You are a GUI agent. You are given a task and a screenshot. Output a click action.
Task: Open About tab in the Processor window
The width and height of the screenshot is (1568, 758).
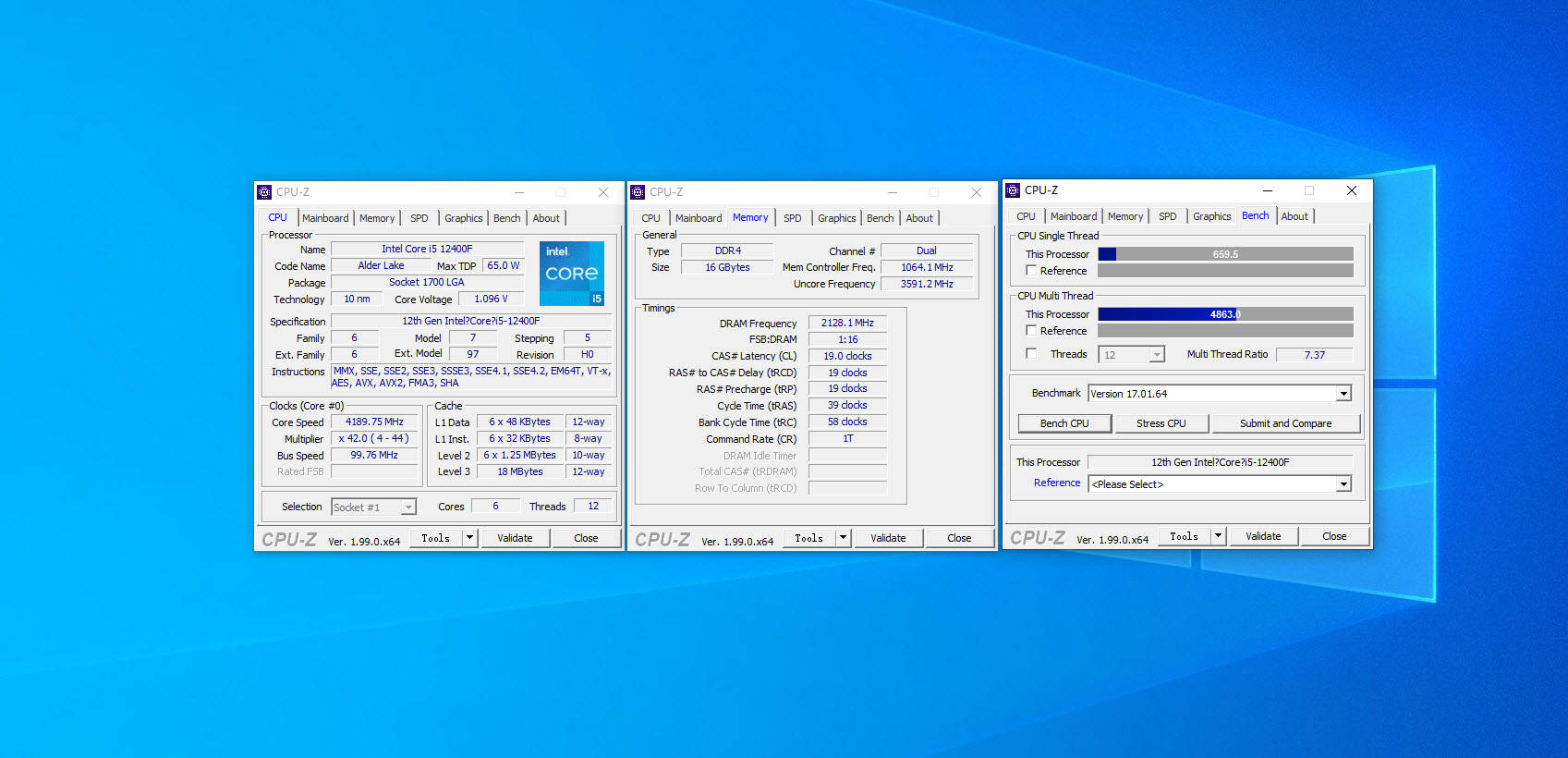click(x=546, y=218)
